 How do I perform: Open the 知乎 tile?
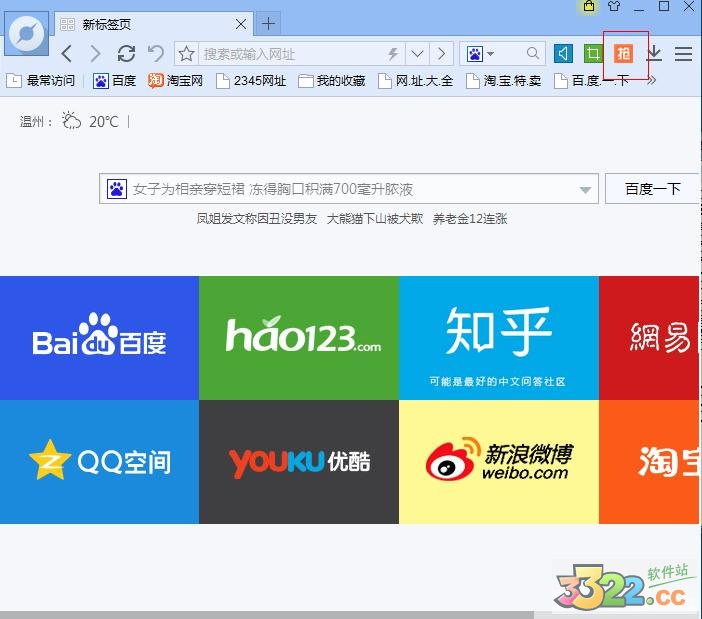pos(499,338)
